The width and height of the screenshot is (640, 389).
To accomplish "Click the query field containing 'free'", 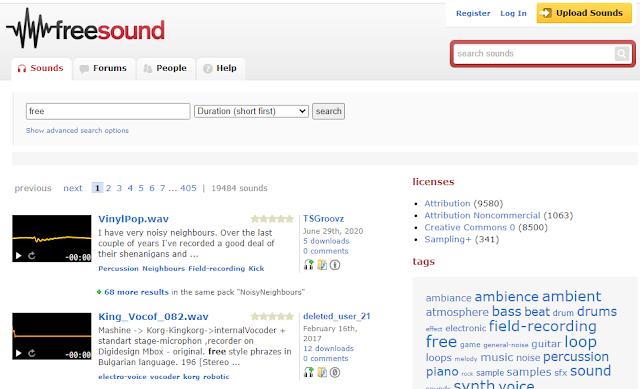I will click(108, 111).
